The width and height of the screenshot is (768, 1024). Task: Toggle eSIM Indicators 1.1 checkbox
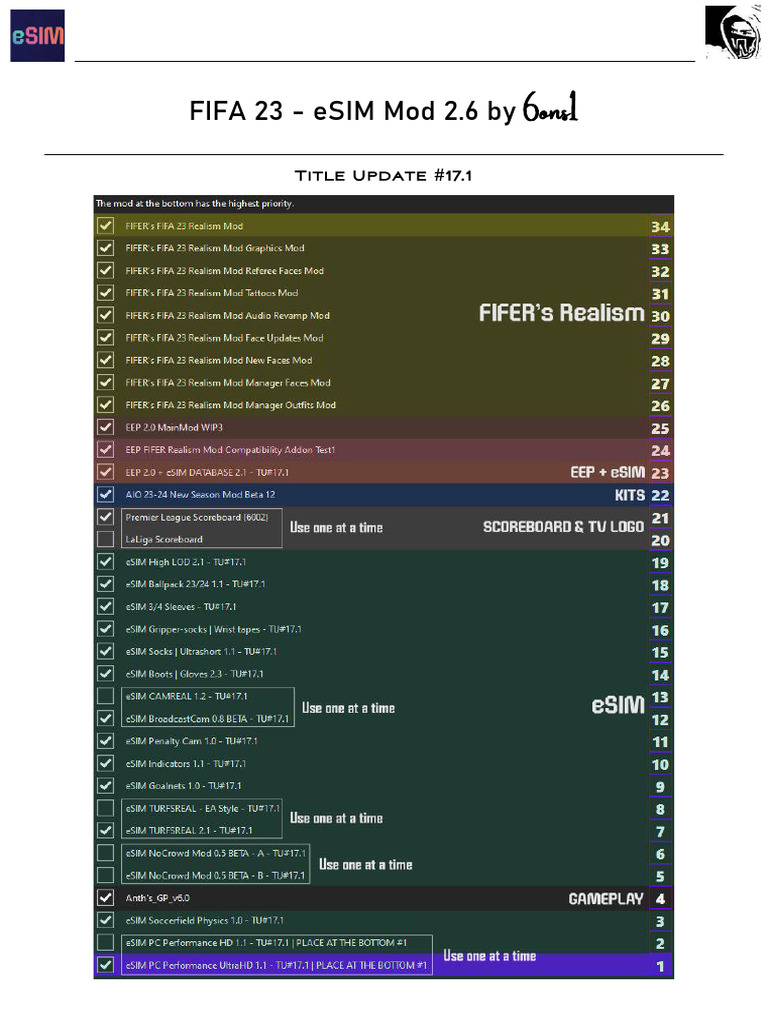click(105, 763)
